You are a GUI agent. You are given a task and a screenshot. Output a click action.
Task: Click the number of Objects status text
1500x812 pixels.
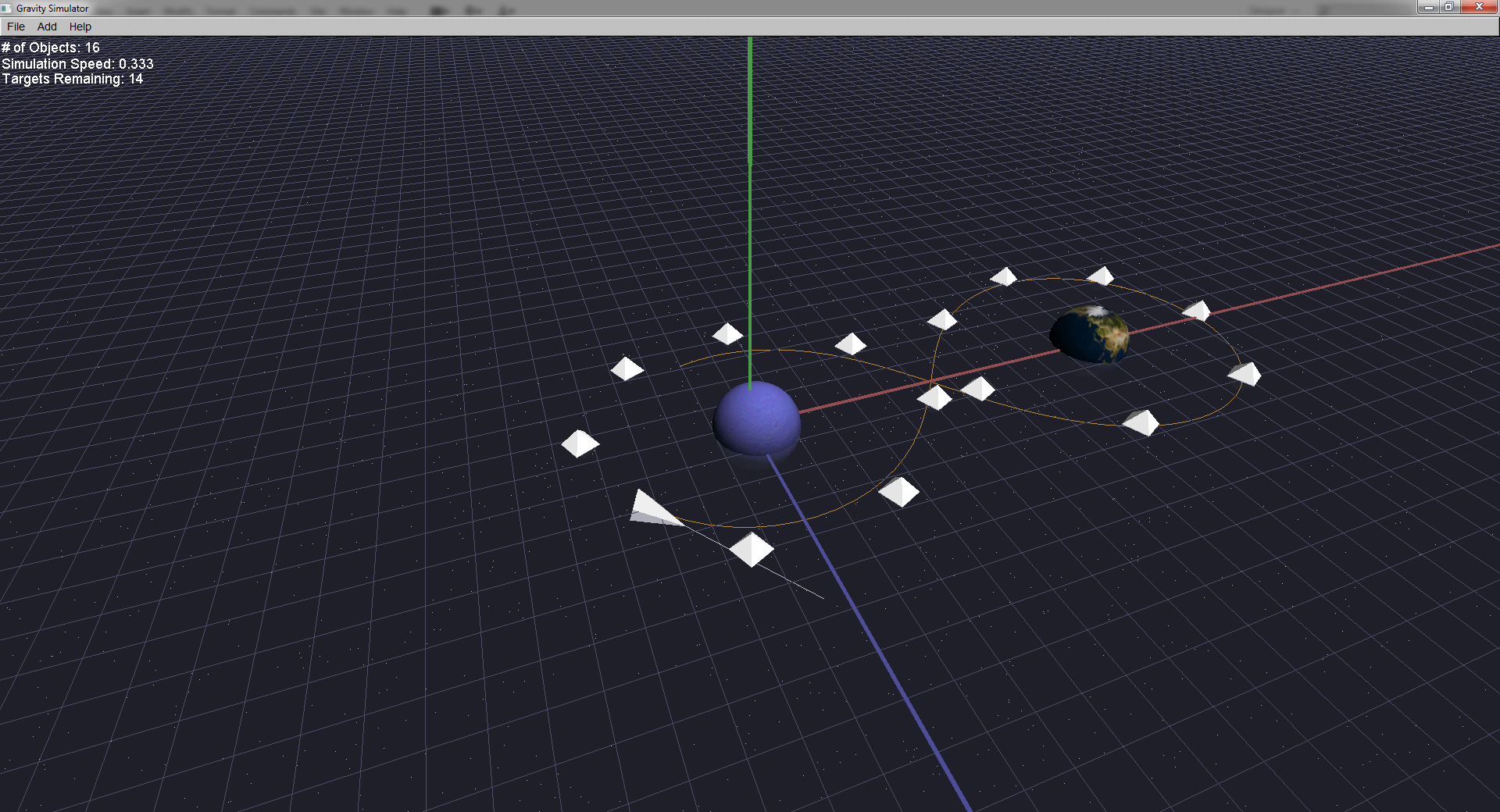point(51,48)
